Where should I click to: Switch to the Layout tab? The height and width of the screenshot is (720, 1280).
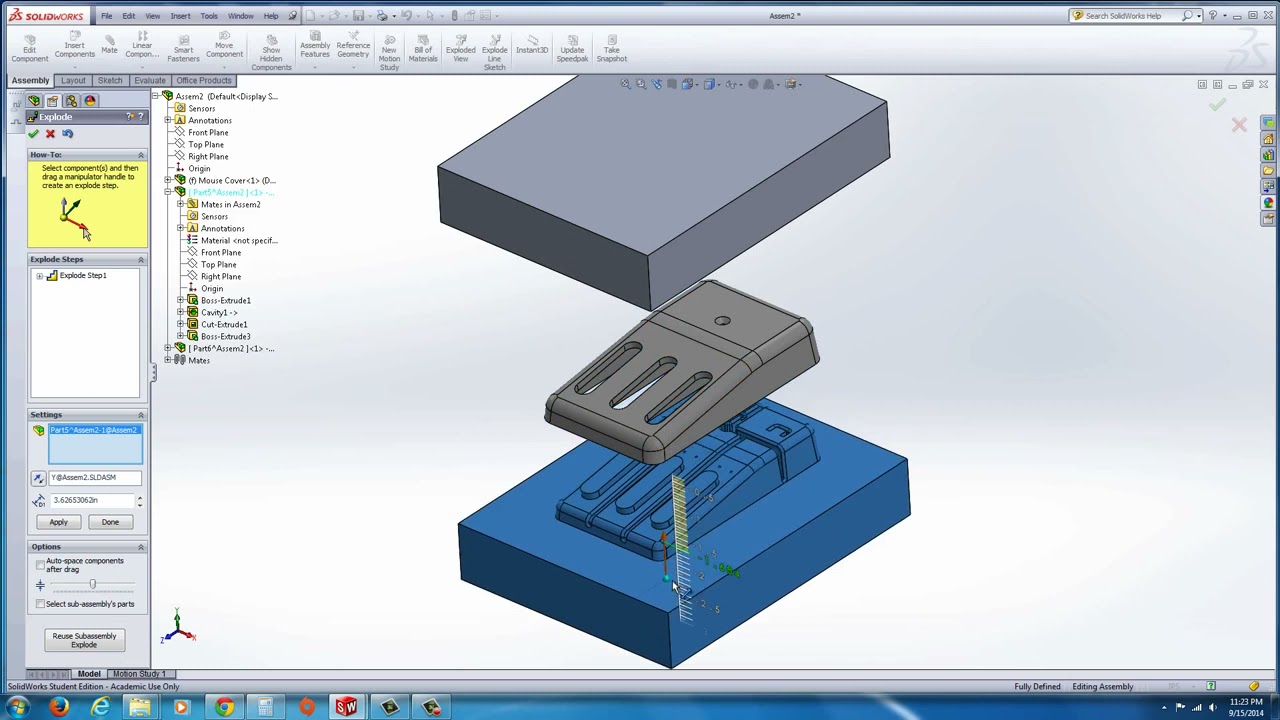[73, 81]
